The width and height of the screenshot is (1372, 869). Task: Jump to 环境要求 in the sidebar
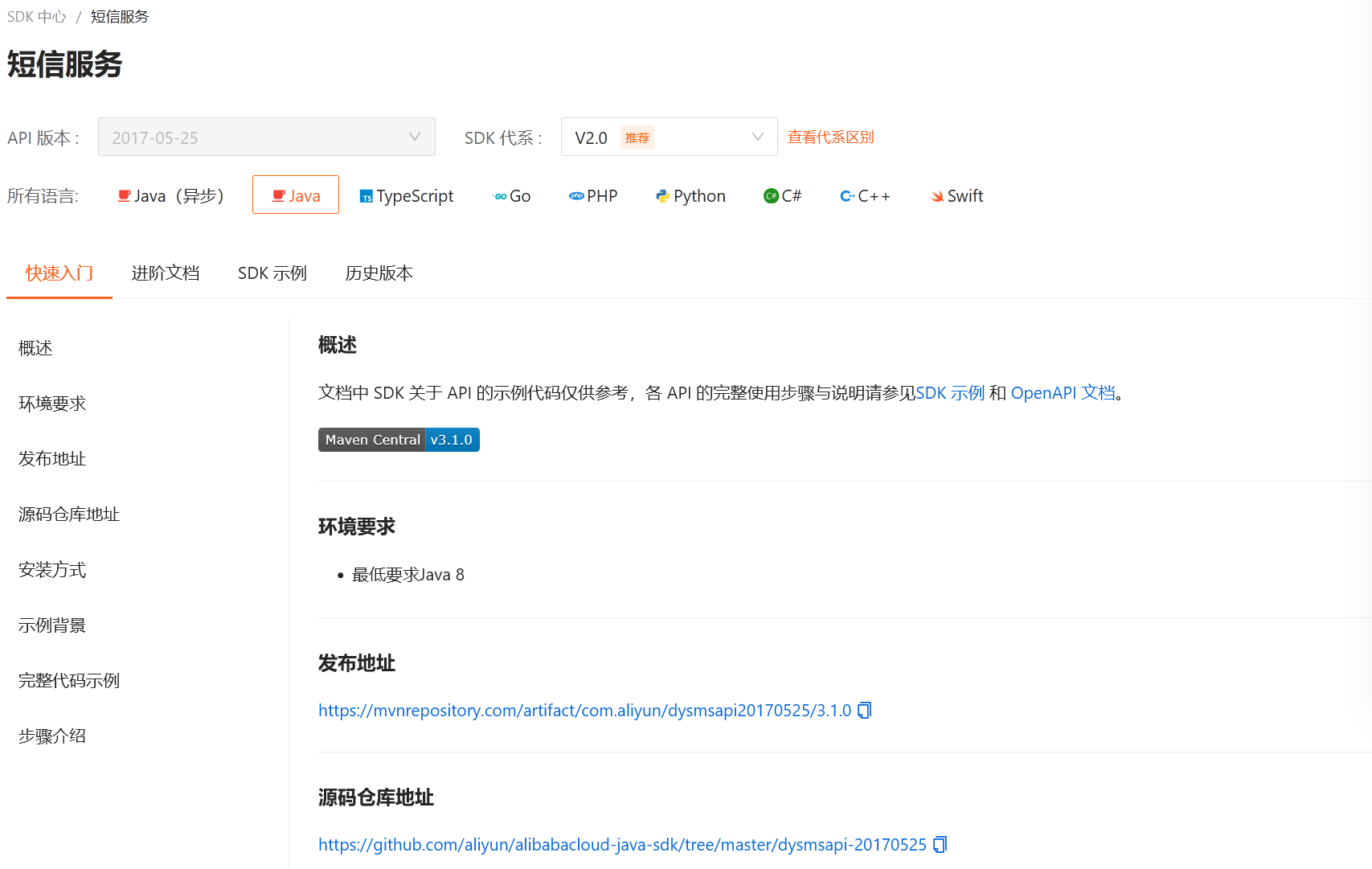click(x=52, y=404)
